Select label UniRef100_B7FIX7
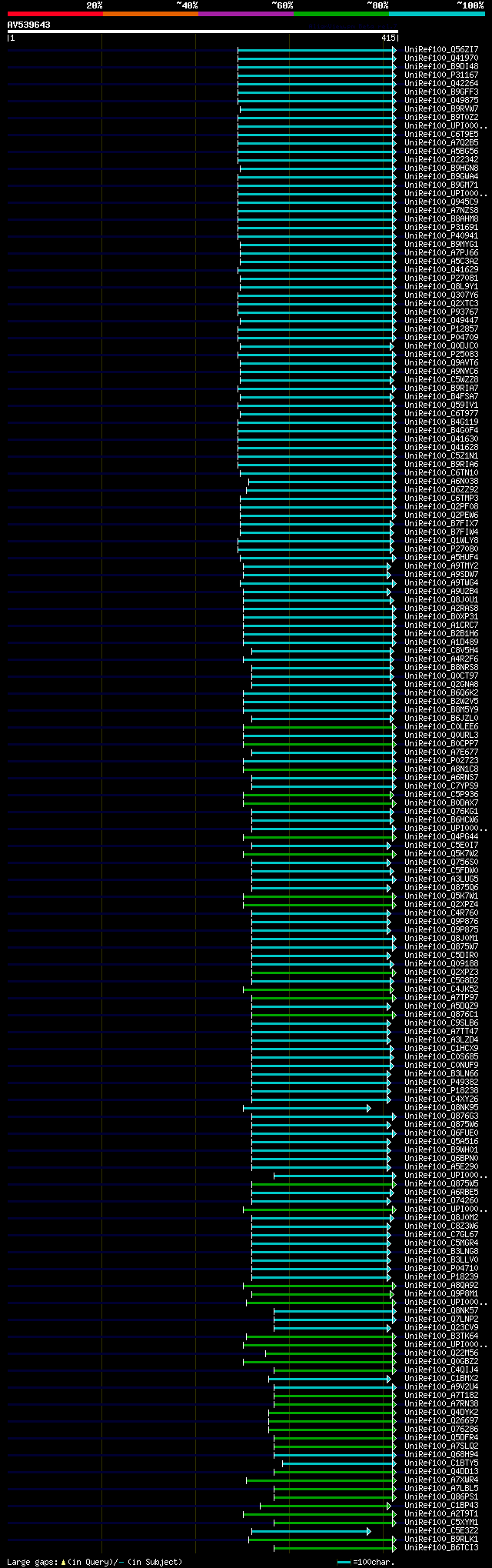 tap(441, 523)
